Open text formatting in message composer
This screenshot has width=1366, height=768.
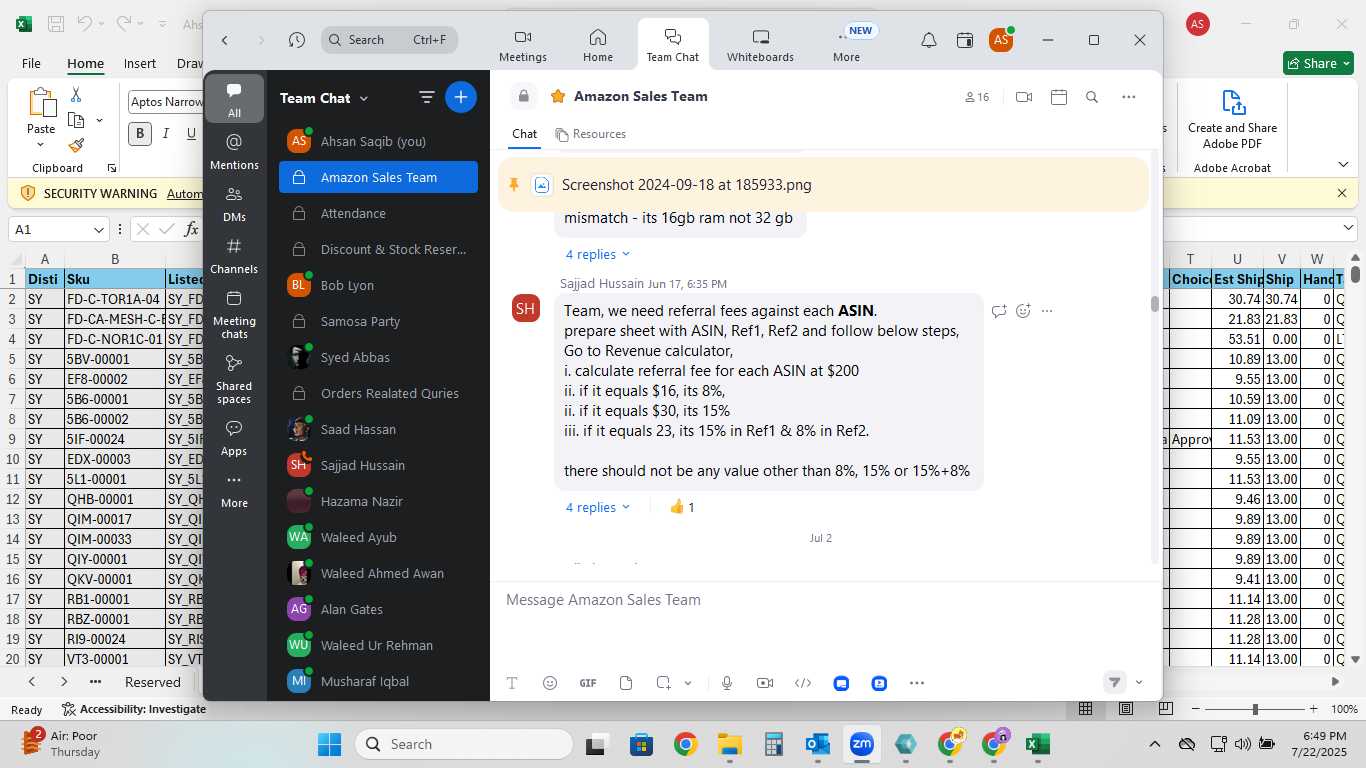click(x=512, y=683)
